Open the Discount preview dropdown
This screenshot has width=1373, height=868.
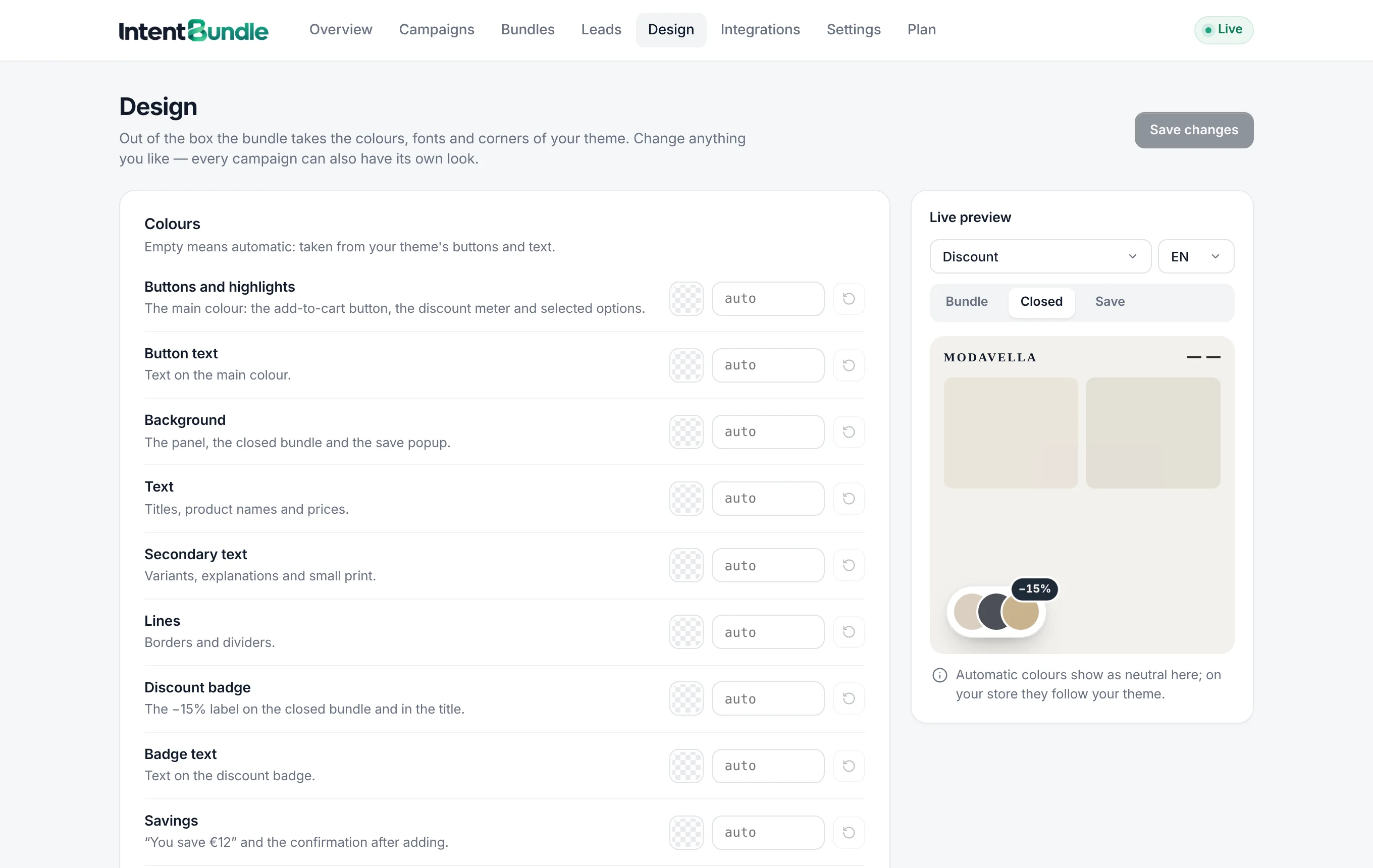[x=1040, y=256]
